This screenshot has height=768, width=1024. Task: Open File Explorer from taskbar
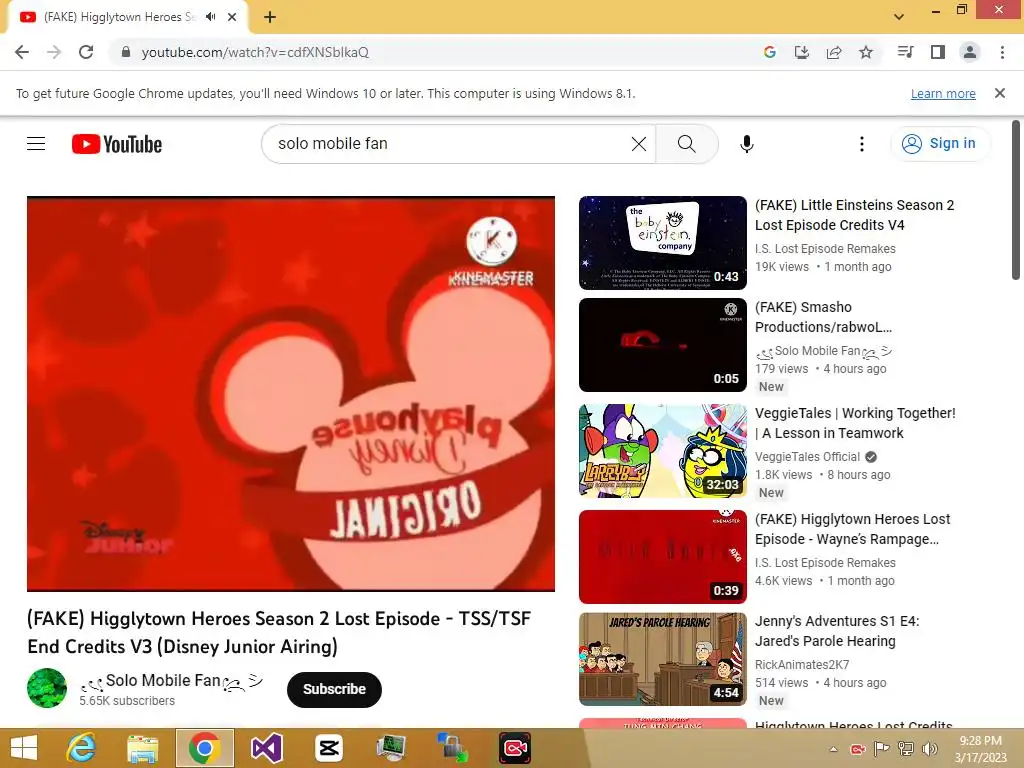[x=142, y=748]
